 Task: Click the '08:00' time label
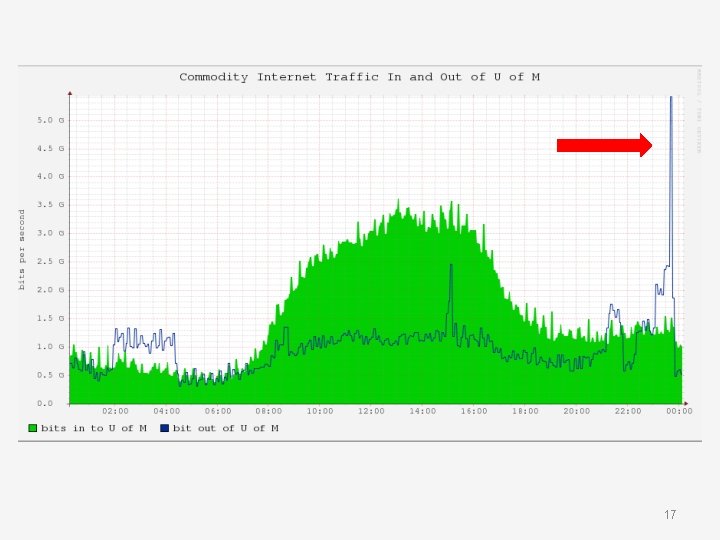pyautogui.click(x=269, y=411)
